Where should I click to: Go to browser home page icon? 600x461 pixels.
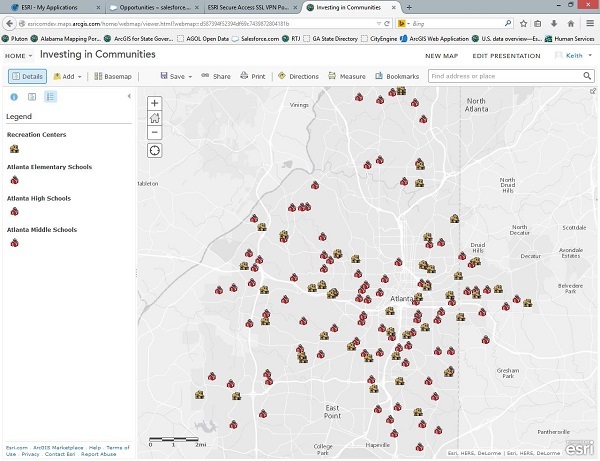[571, 24]
